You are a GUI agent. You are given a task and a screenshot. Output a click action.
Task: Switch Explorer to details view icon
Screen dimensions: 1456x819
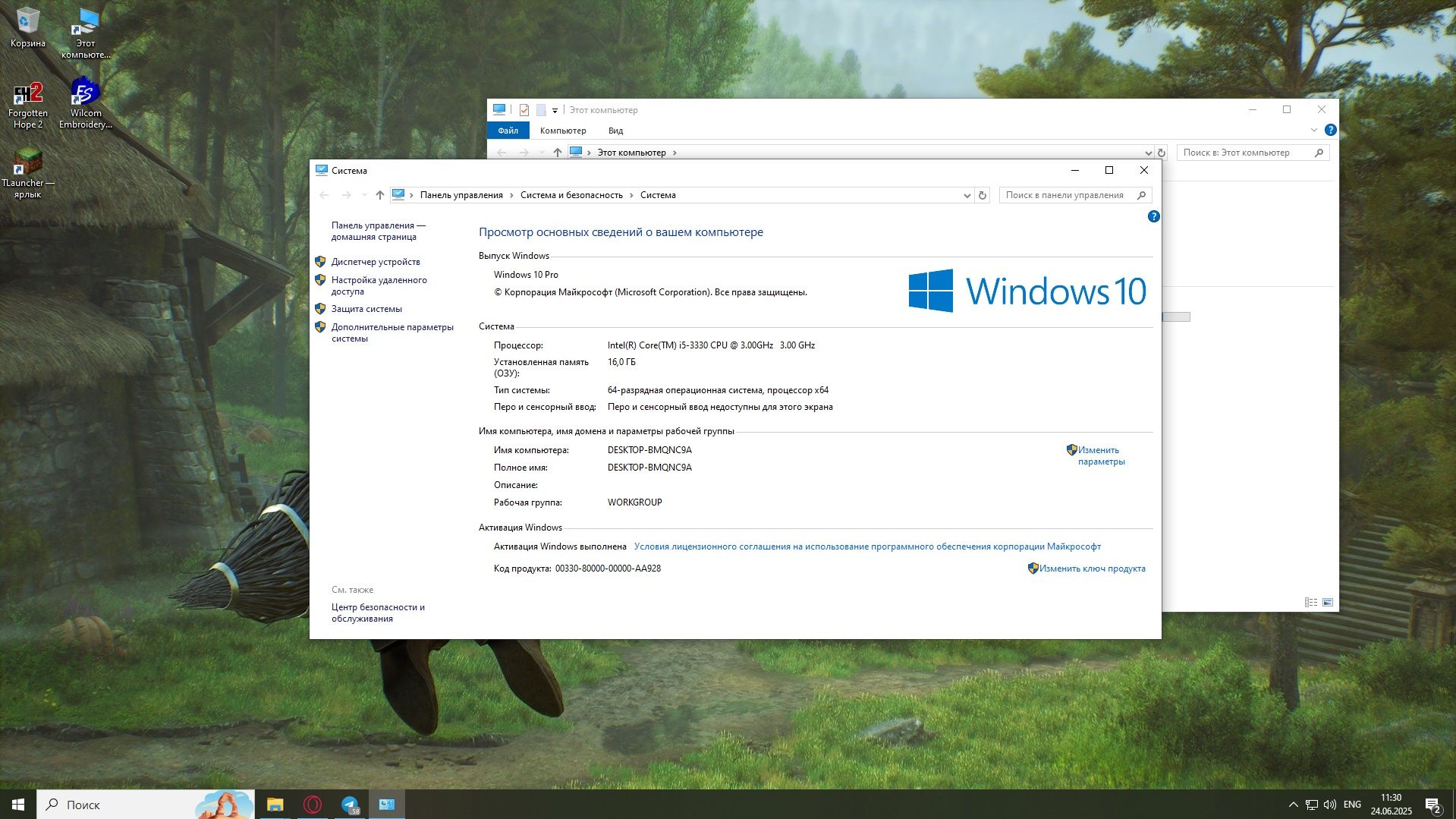[1311, 603]
